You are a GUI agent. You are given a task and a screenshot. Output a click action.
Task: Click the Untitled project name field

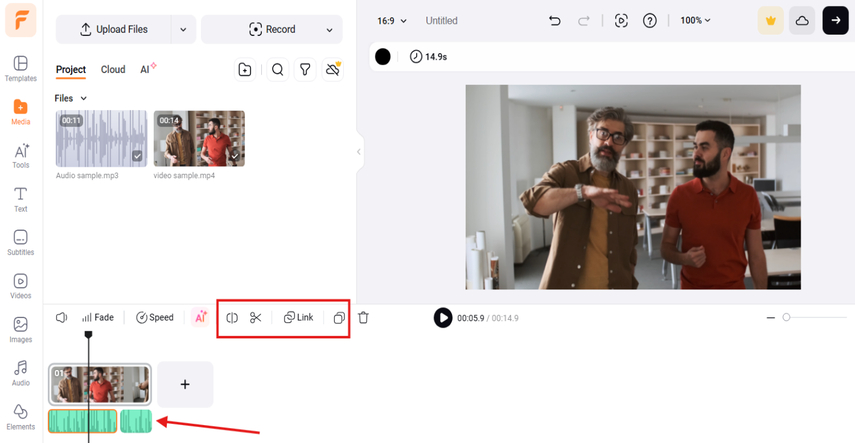click(442, 21)
